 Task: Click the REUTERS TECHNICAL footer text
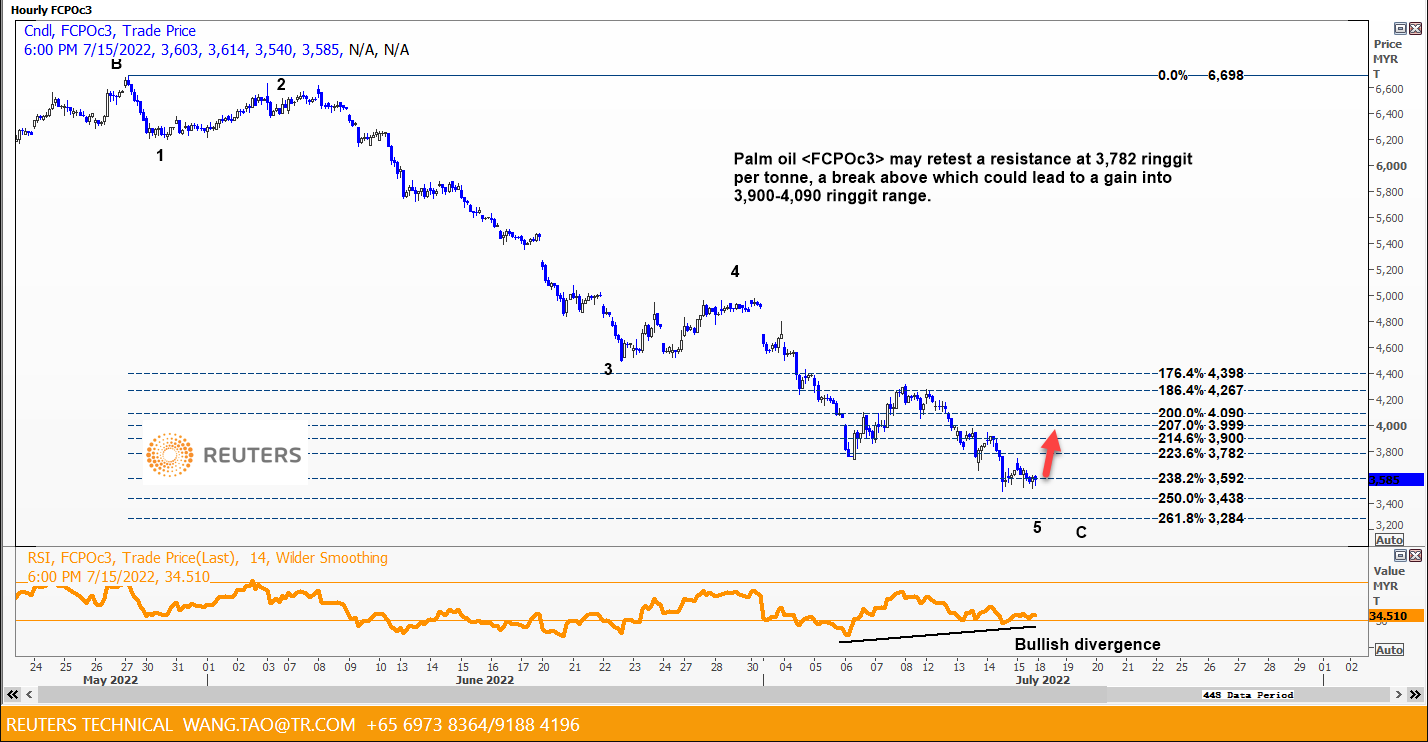click(90, 724)
